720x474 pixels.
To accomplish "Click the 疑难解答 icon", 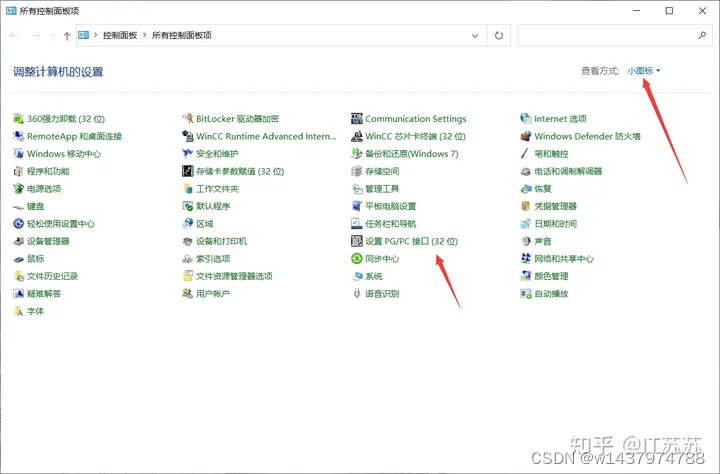I will 18,293.
